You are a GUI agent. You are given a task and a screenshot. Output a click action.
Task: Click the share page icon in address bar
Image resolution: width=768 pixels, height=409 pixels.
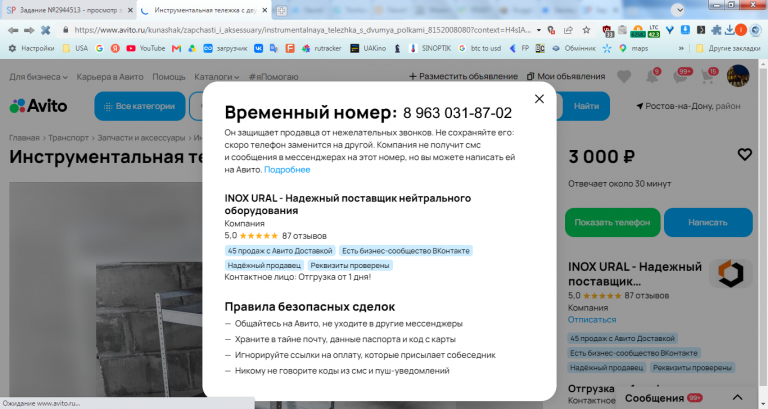(568, 30)
